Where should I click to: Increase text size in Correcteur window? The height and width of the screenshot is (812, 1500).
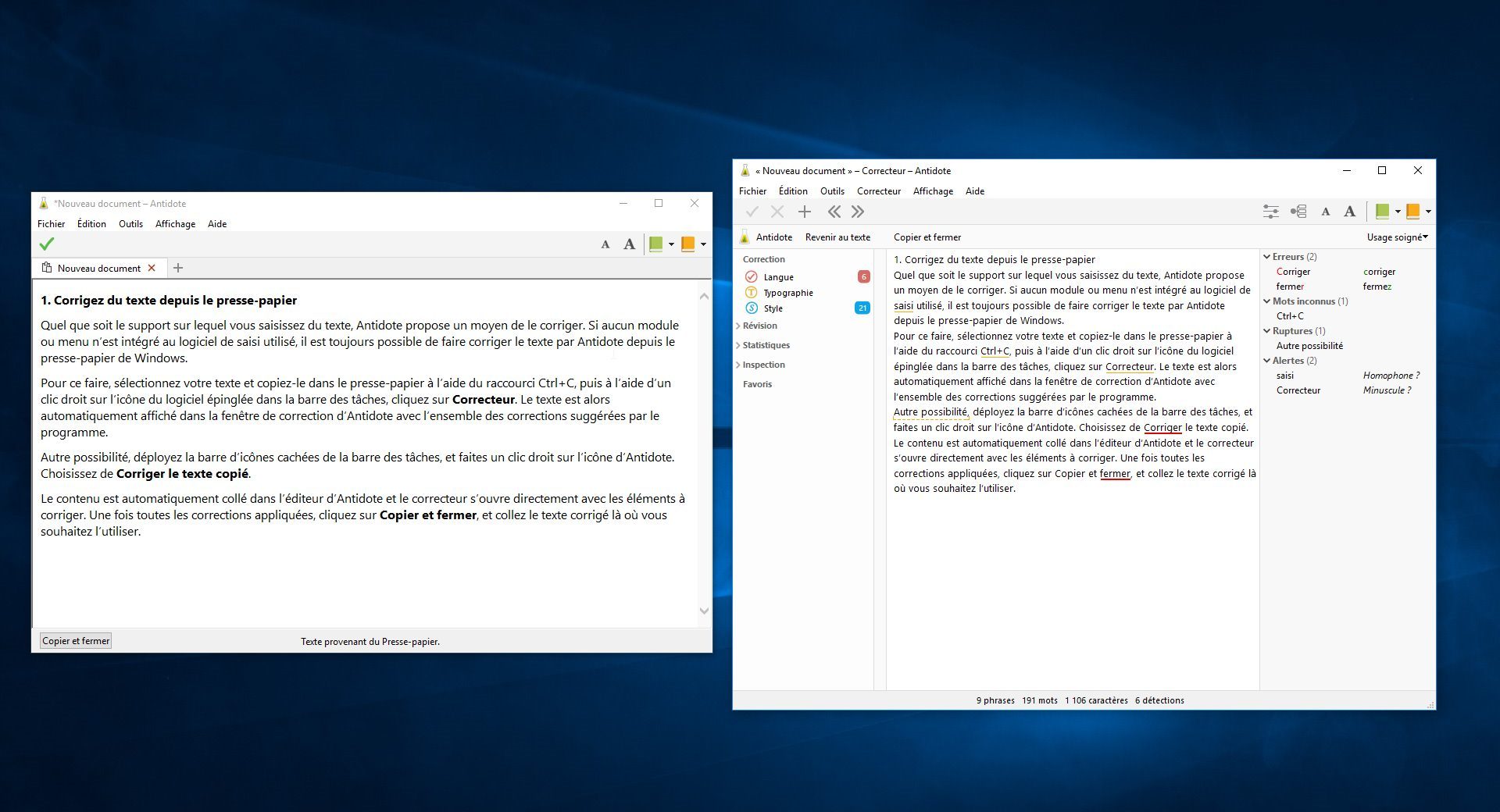[x=1349, y=211]
